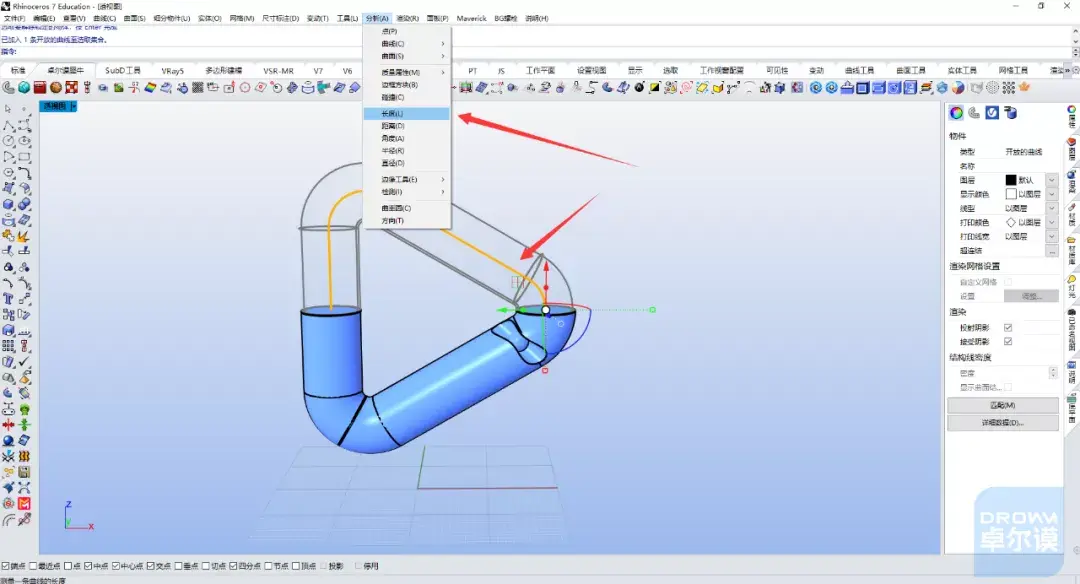1080x584 pixels.
Task: Open the cylinder properties page icon
Action: pos(1010,113)
